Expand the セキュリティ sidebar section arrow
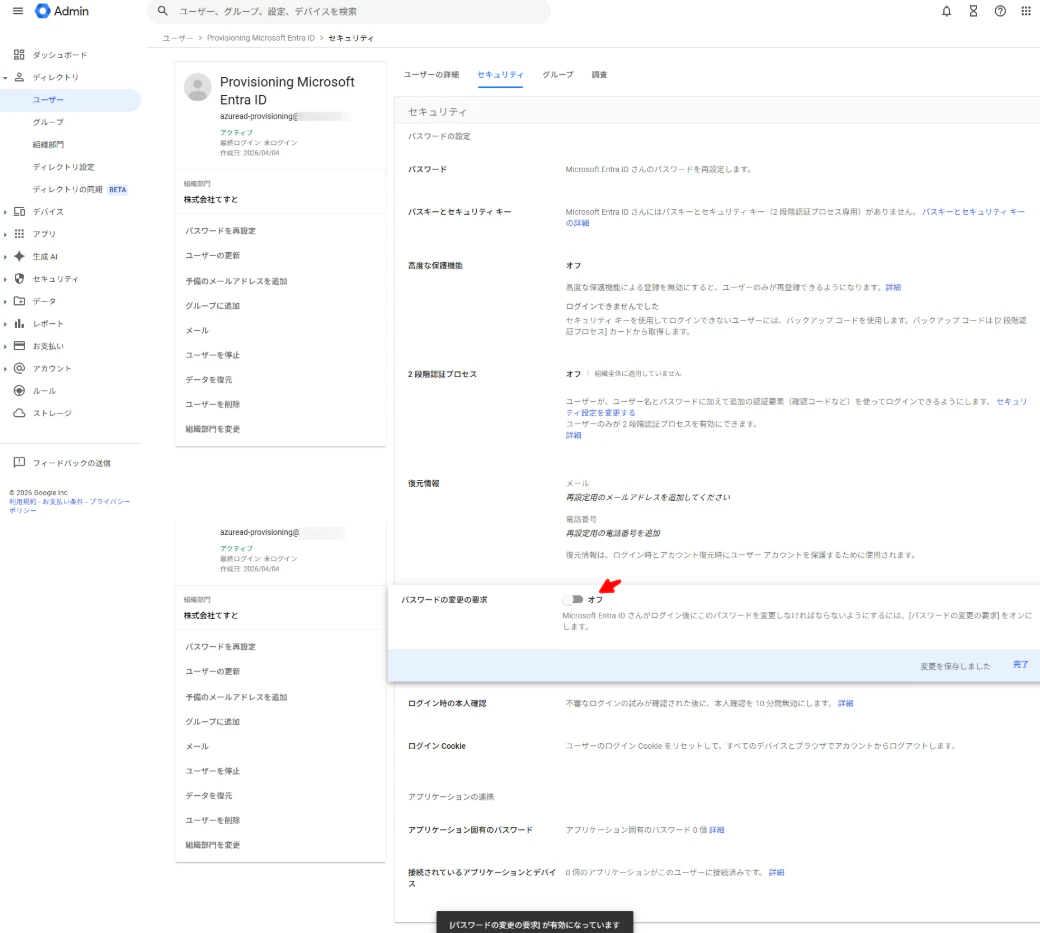This screenshot has height=933, width=1040. pos(5,279)
